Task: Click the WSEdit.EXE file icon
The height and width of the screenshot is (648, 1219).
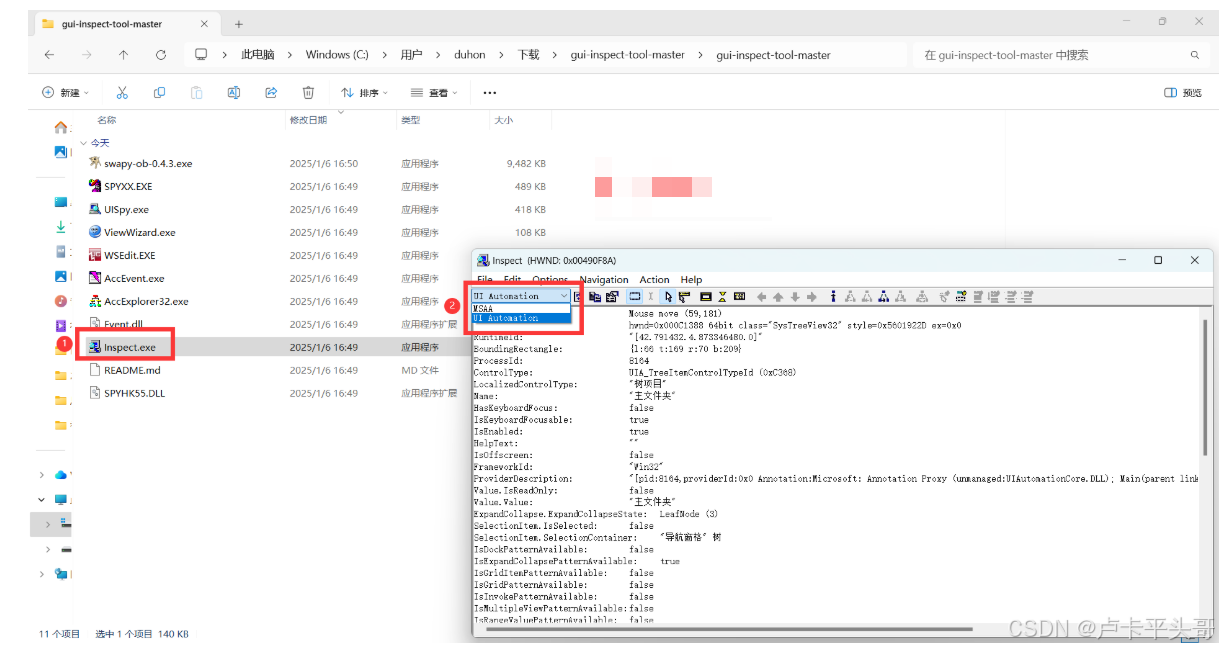Action: point(95,255)
